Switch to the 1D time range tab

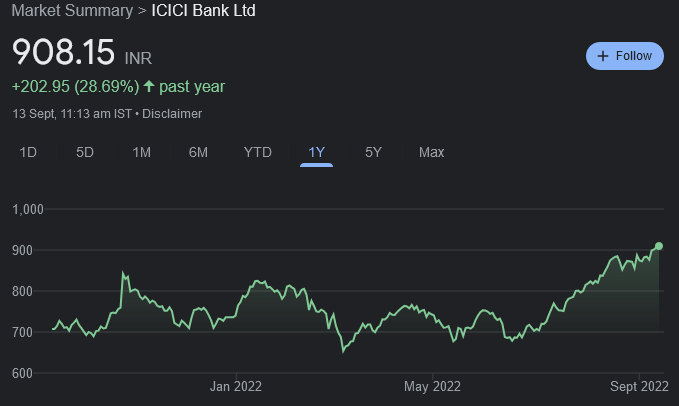pyautogui.click(x=29, y=152)
